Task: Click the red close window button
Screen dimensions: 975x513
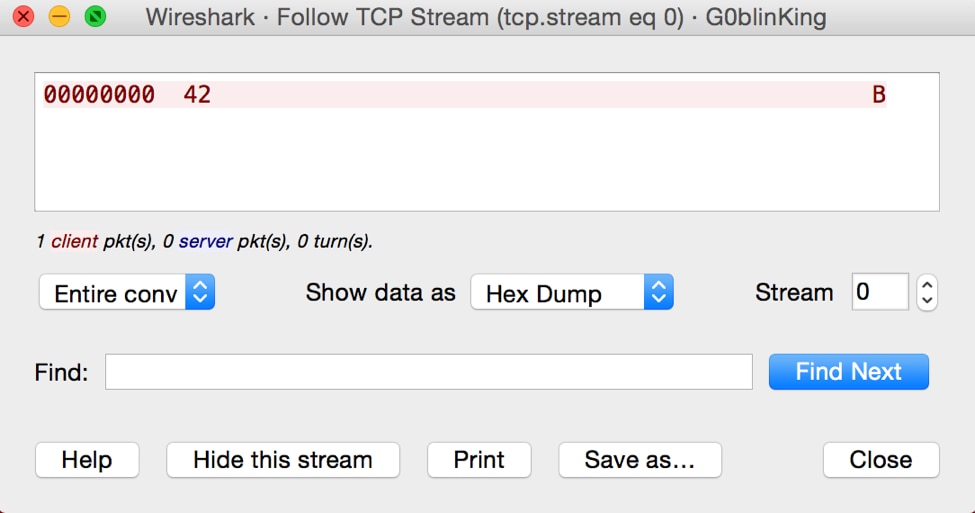Action: [x=24, y=16]
